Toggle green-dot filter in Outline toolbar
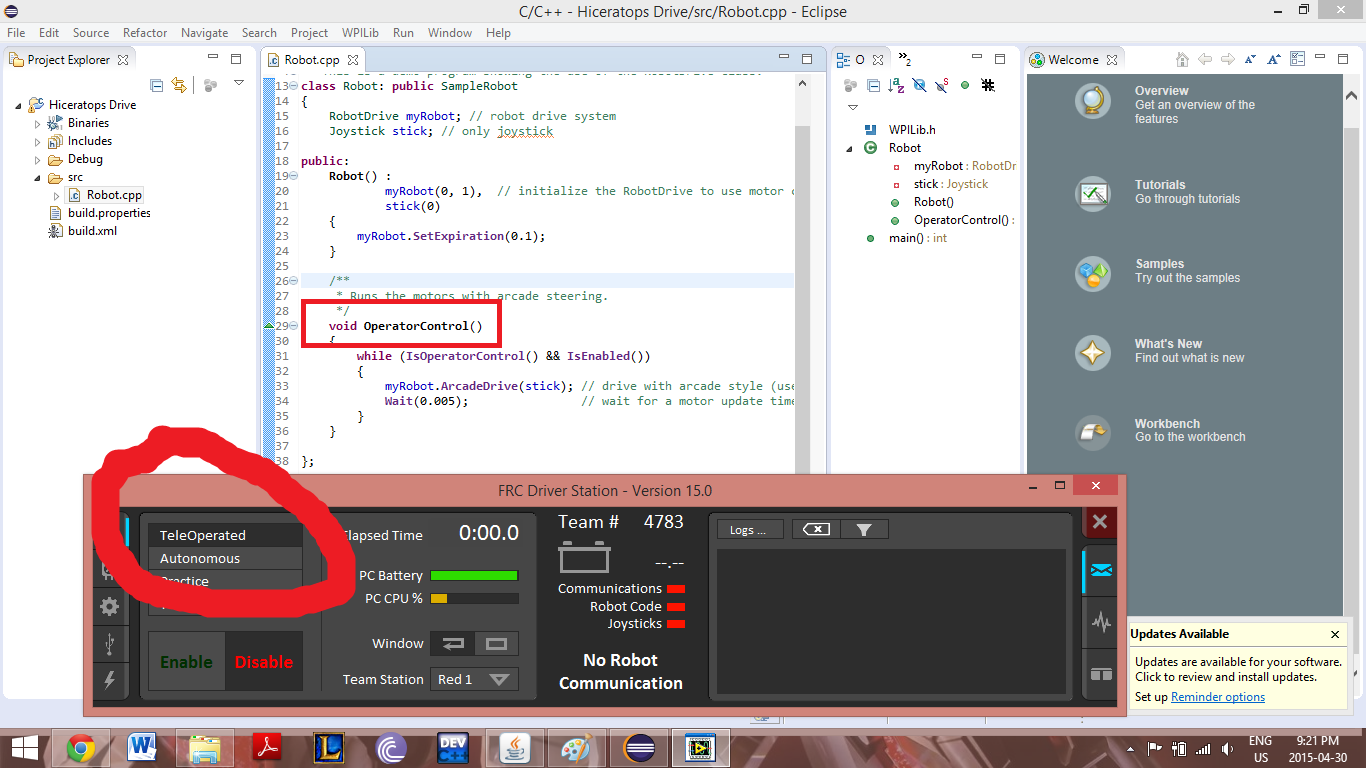The height and width of the screenshot is (768, 1366). point(965,85)
